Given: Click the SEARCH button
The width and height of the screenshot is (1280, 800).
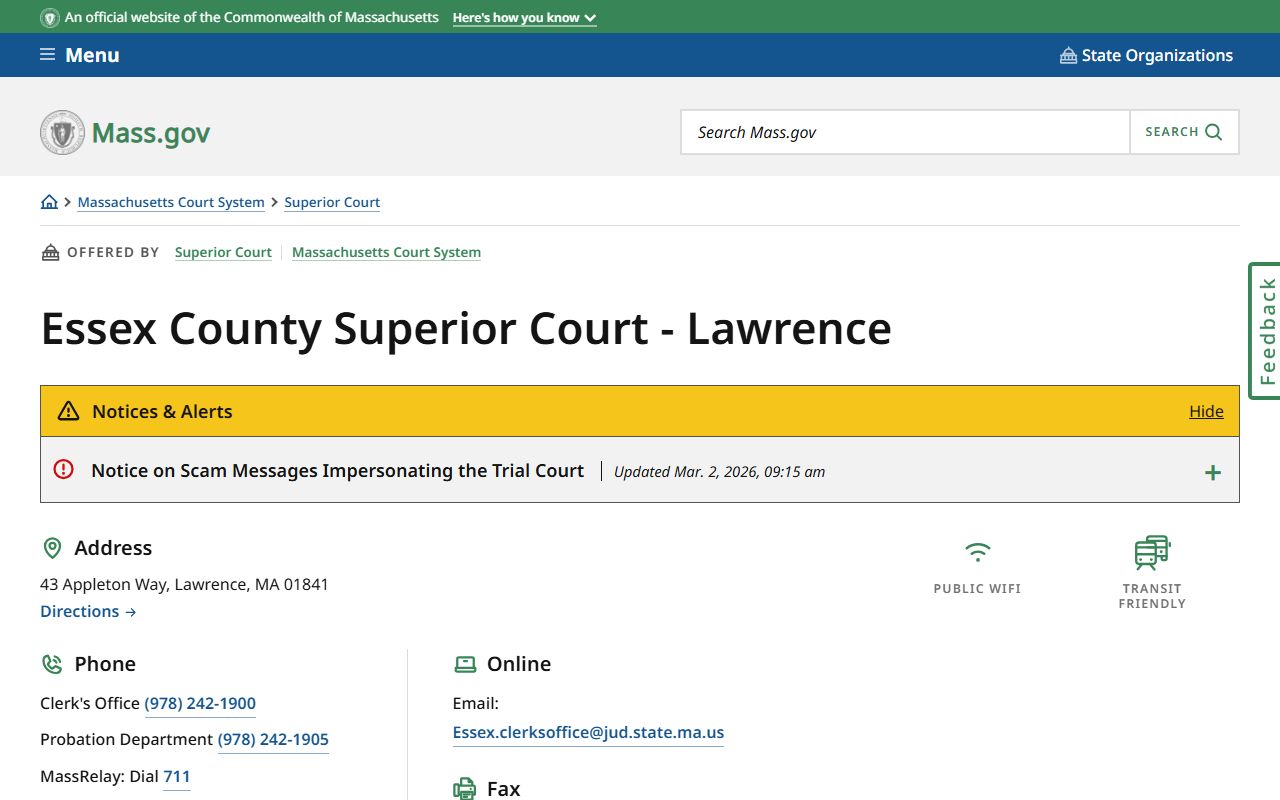Looking at the screenshot, I should coord(1184,132).
